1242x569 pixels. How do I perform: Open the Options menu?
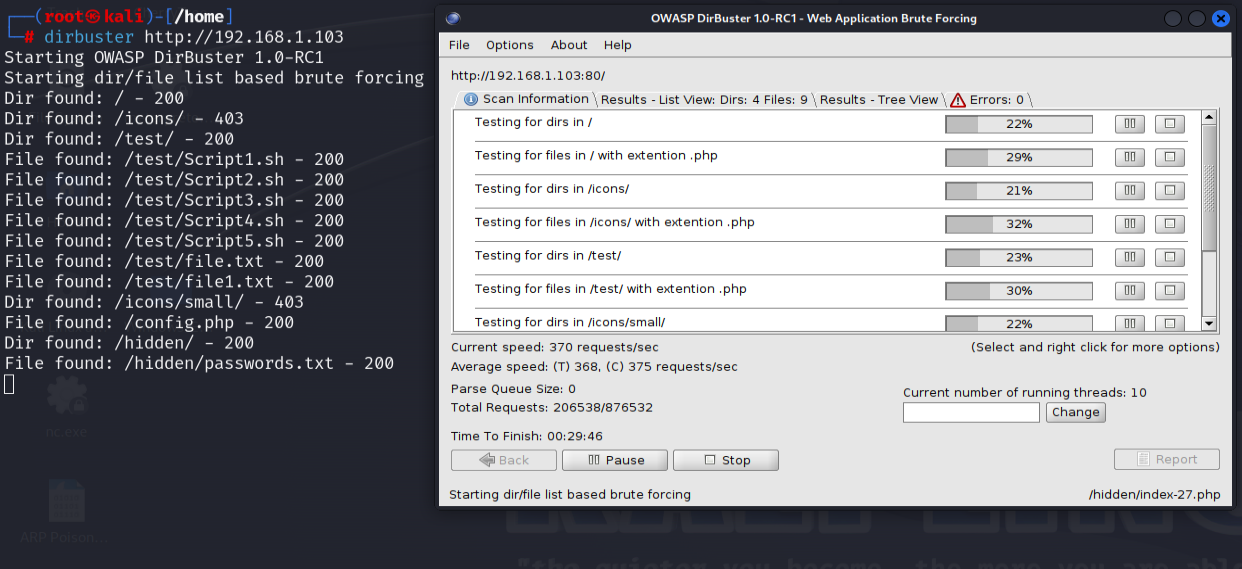point(510,45)
